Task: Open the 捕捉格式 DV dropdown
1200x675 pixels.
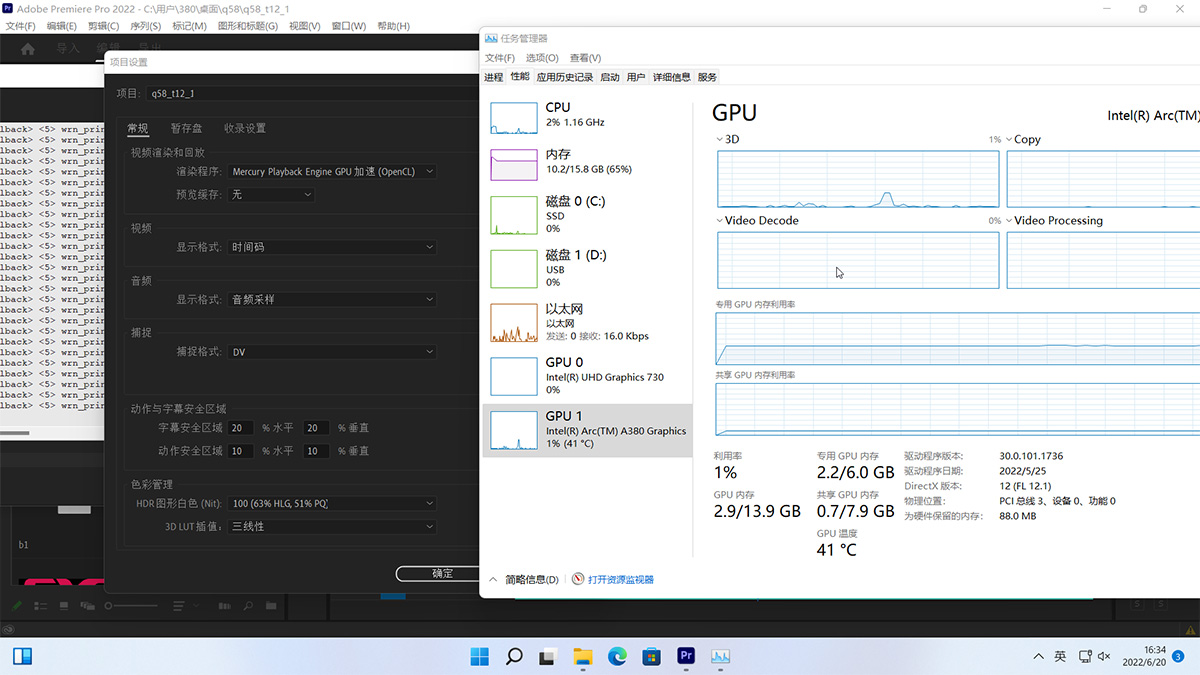Action: [333, 352]
